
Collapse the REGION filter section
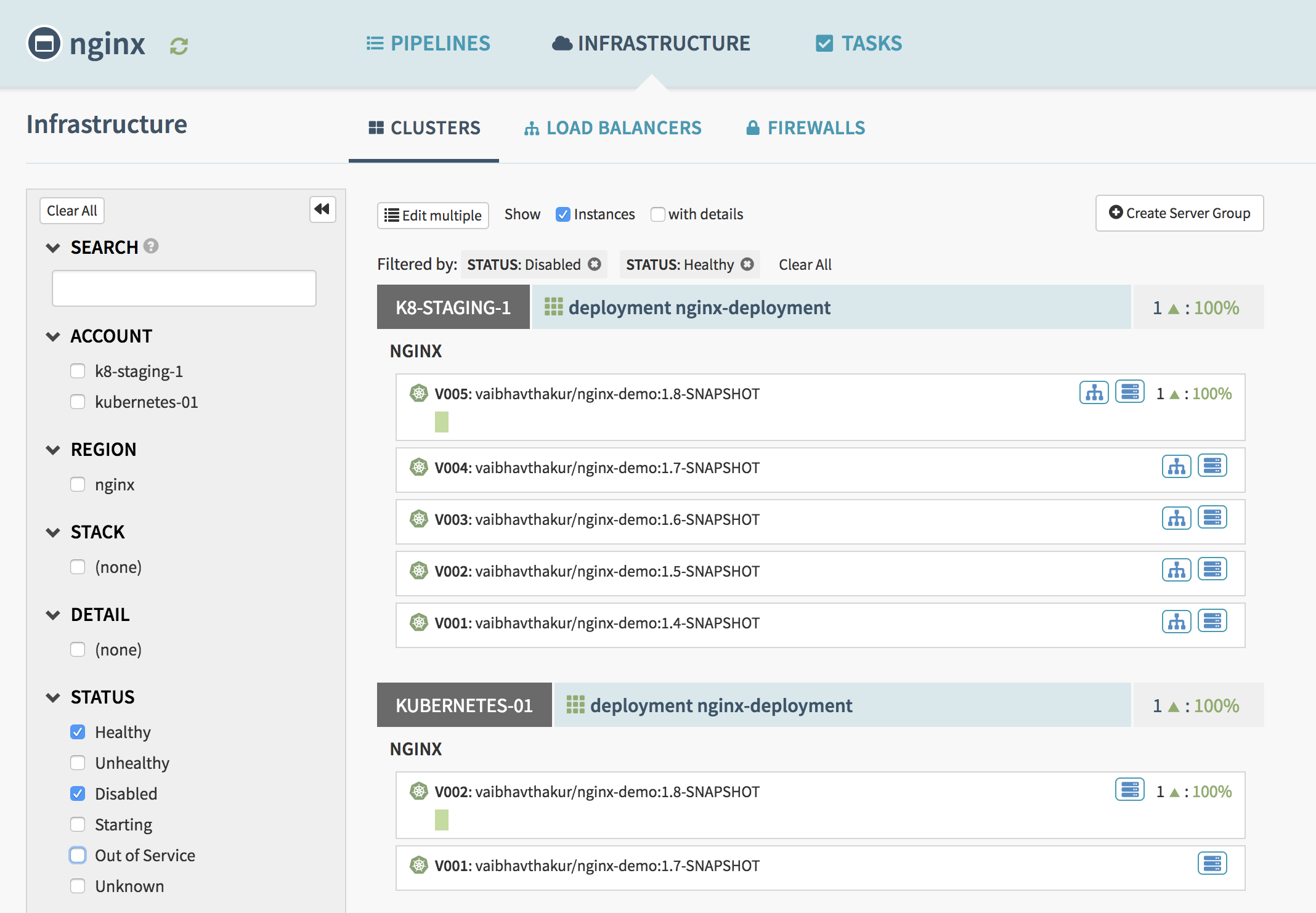[x=53, y=450]
